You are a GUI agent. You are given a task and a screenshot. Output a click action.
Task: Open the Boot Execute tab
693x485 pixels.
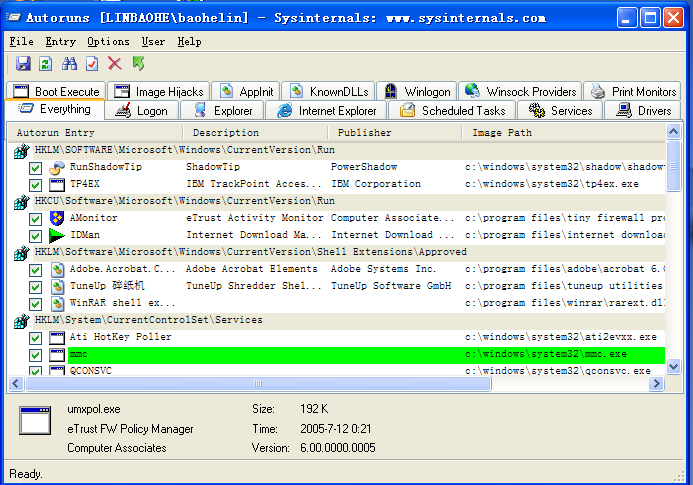click(x=56, y=92)
